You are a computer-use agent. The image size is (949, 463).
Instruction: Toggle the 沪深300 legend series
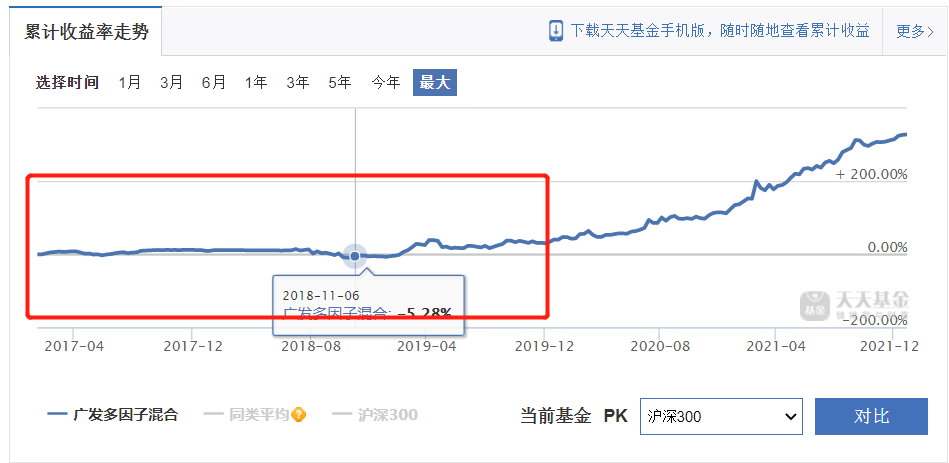pos(375,415)
